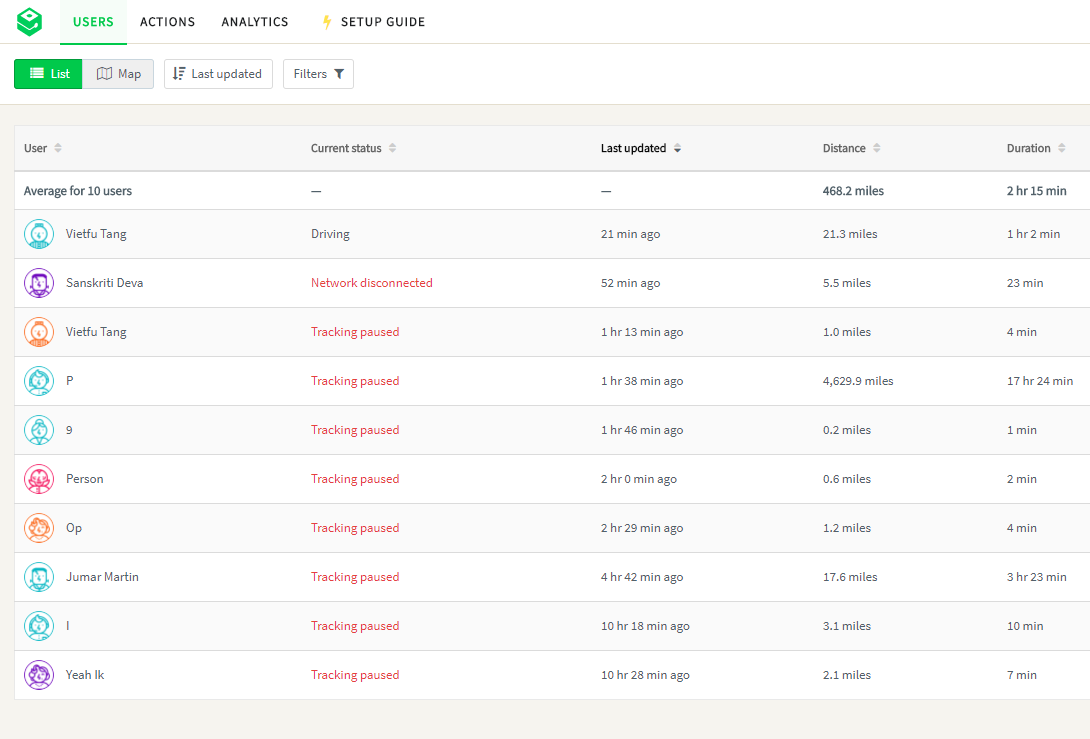Open user Jumar Martin
Viewport: 1090px width, 739px height.
point(102,577)
